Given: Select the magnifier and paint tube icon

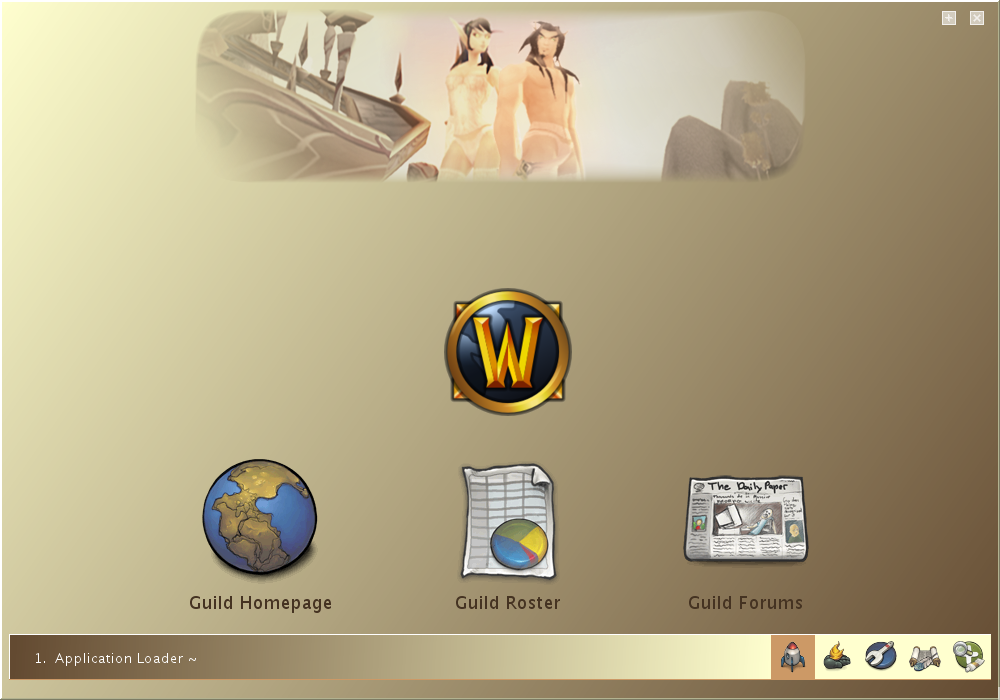Looking at the screenshot, I should 969,657.
